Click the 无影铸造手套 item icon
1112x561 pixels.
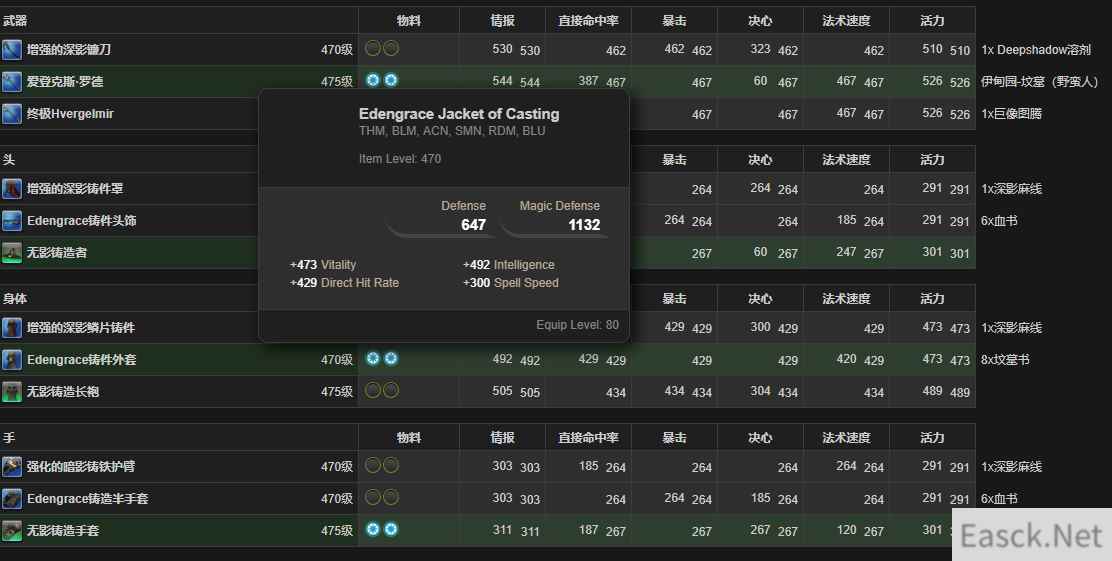tap(12, 531)
